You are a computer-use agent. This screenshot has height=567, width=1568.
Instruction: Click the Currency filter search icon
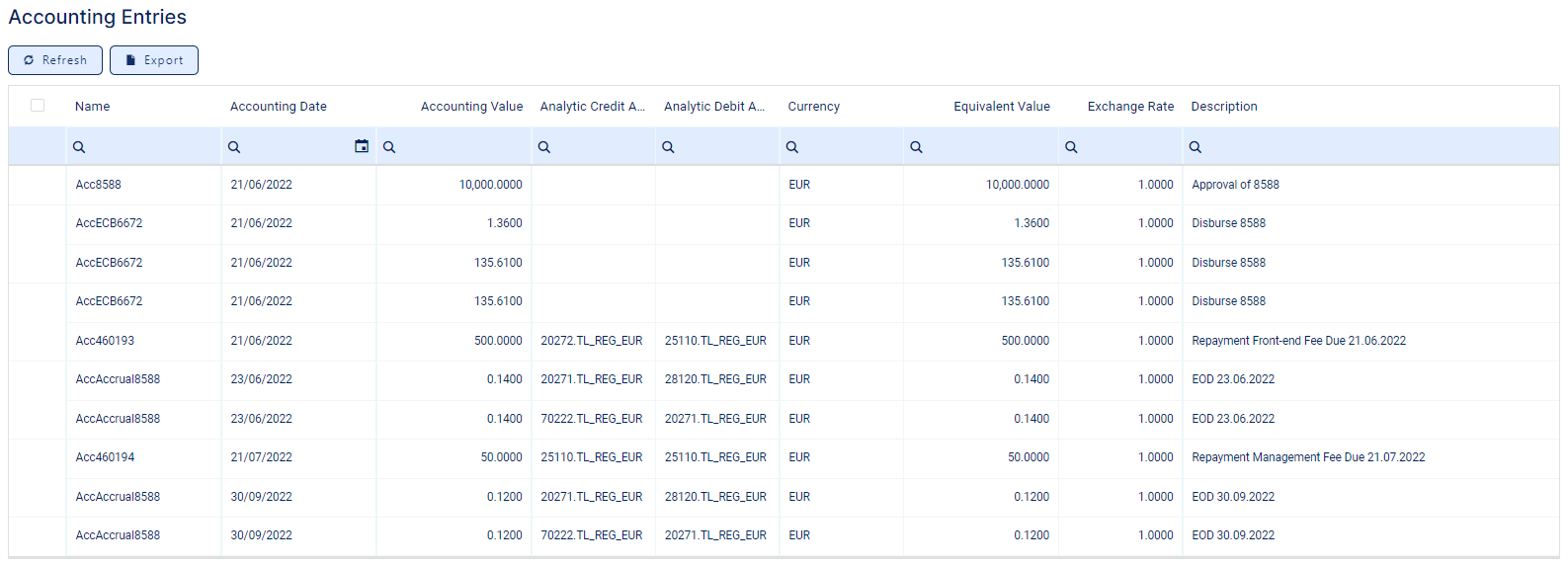click(792, 147)
